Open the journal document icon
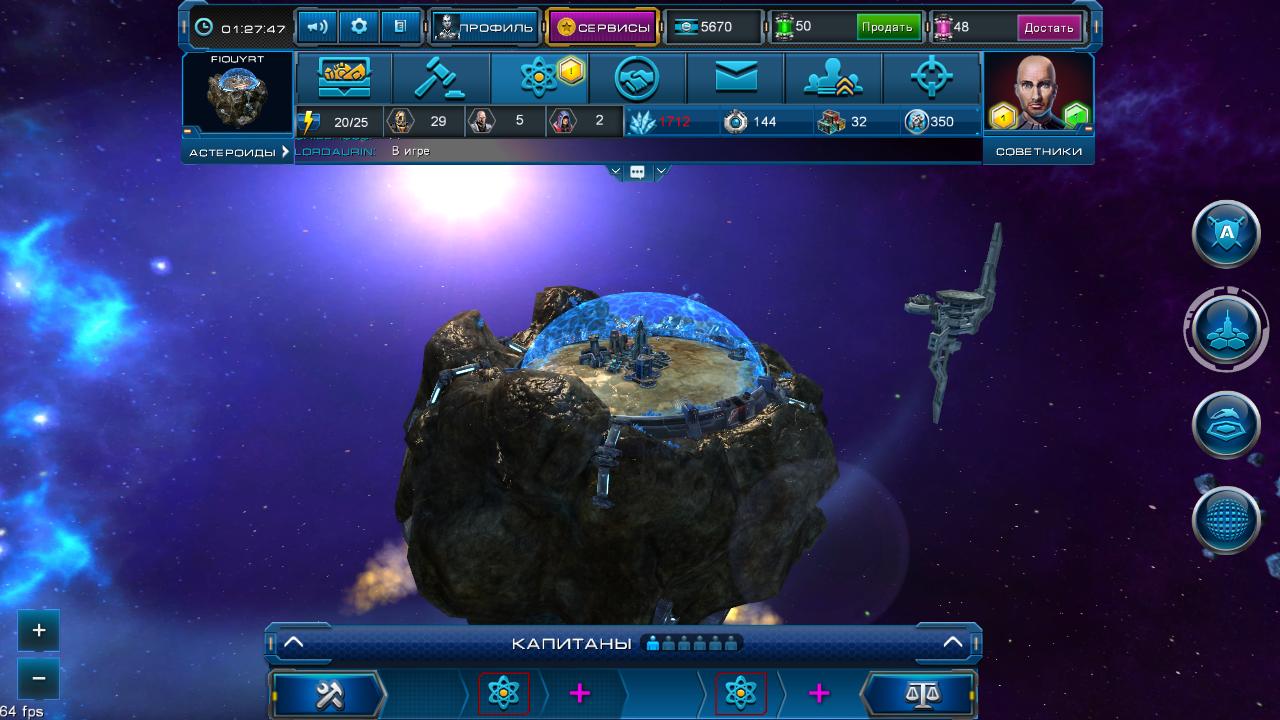This screenshot has width=1280, height=720. coord(400,27)
